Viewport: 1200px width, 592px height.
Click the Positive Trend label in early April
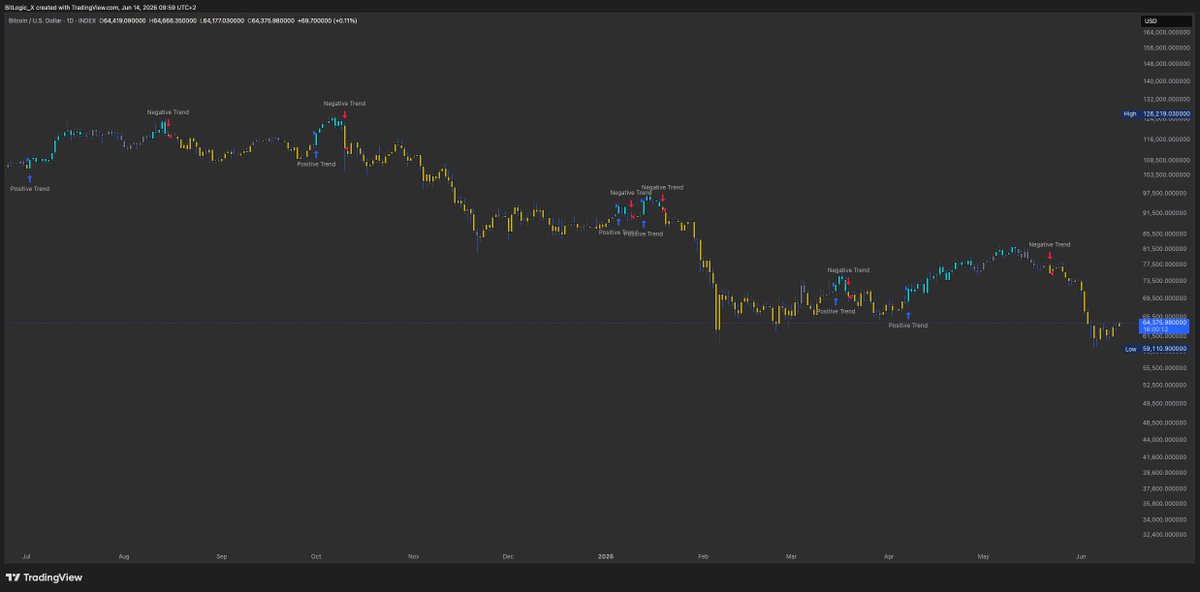(908, 325)
